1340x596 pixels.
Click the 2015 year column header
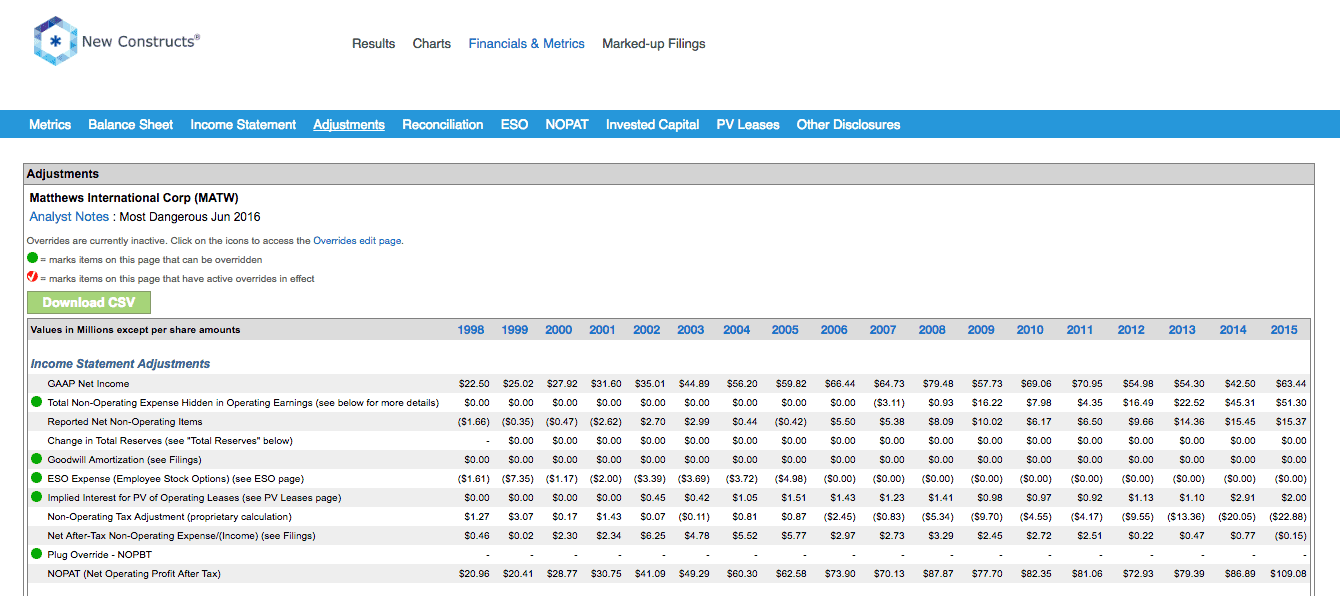(x=1284, y=330)
